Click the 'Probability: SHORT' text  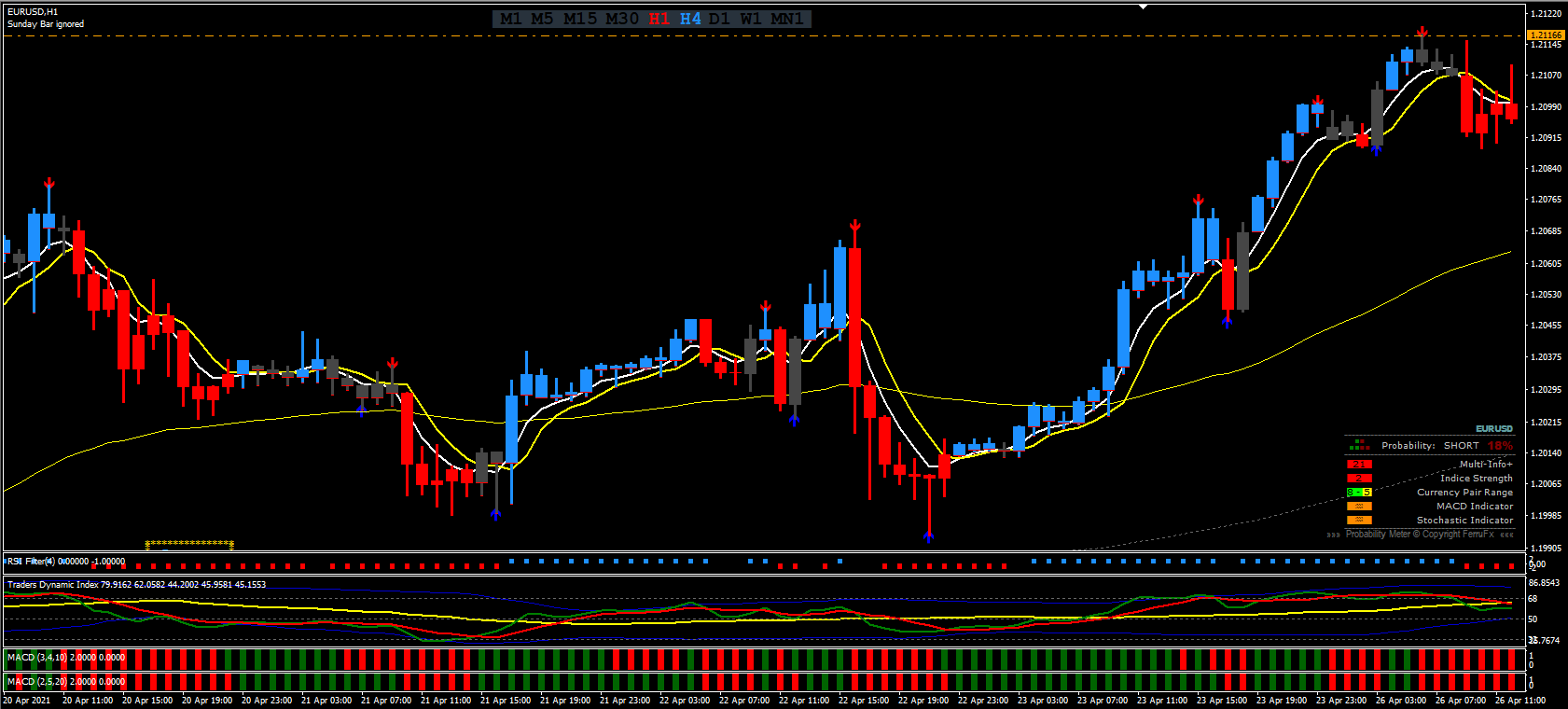pyautogui.click(x=1430, y=445)
